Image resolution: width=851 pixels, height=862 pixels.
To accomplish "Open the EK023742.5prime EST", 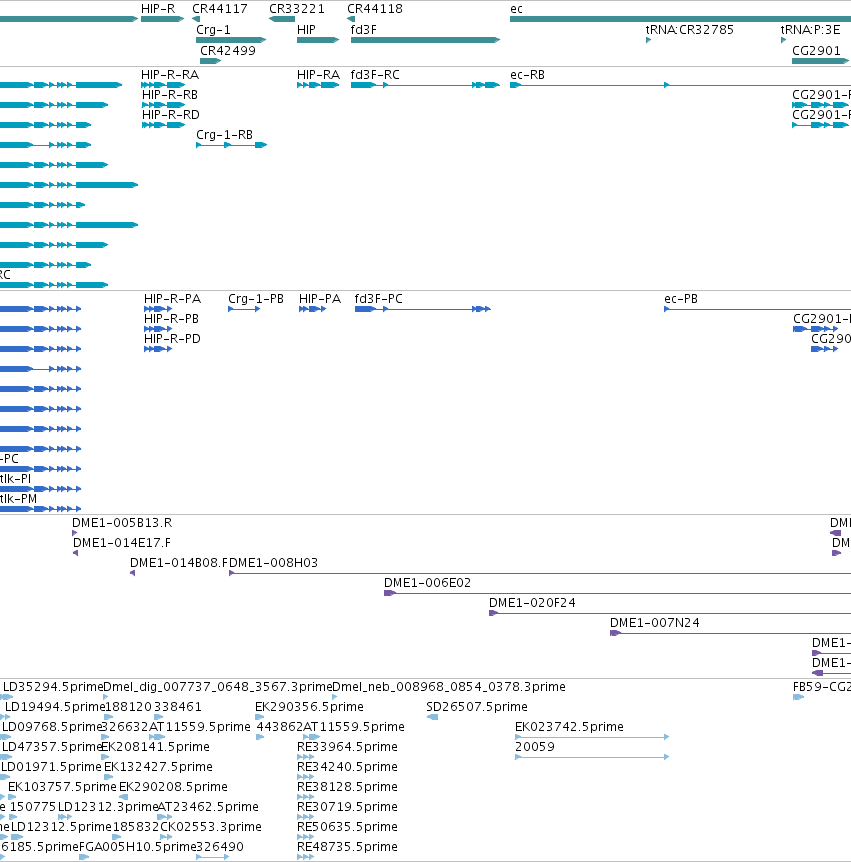I will [x=592, y=737].
